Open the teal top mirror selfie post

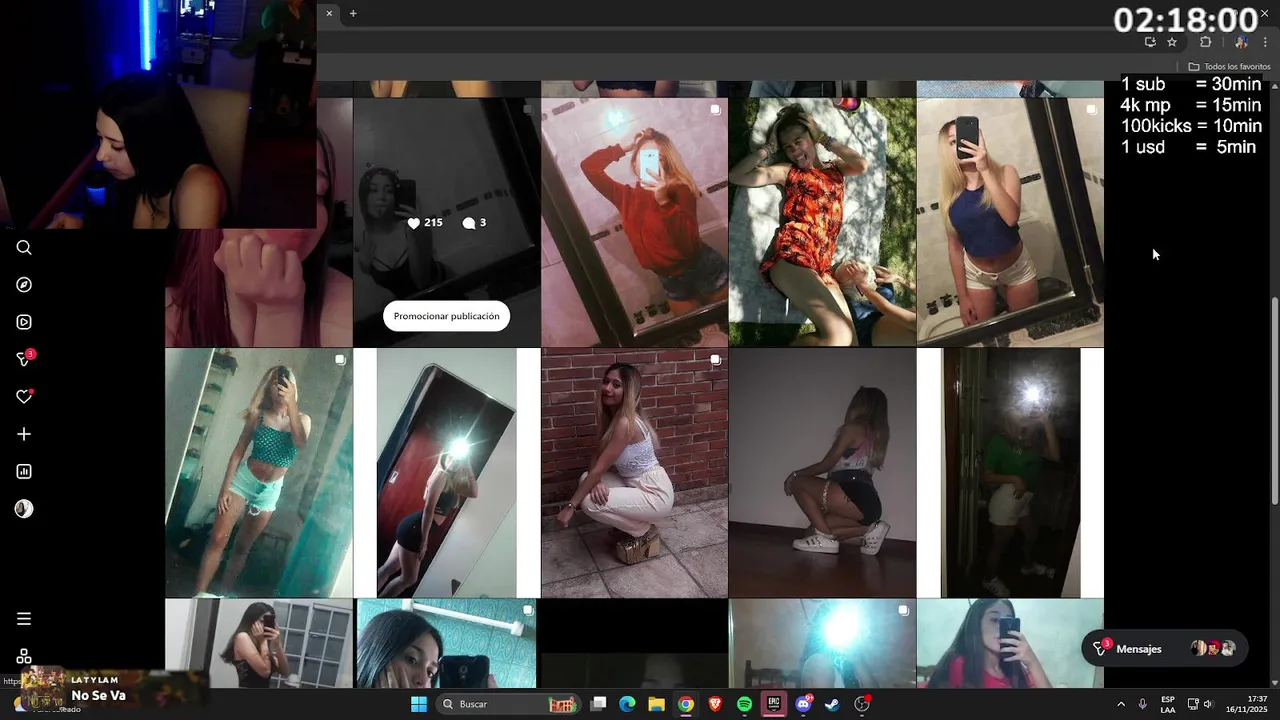(x=258, y=472)
